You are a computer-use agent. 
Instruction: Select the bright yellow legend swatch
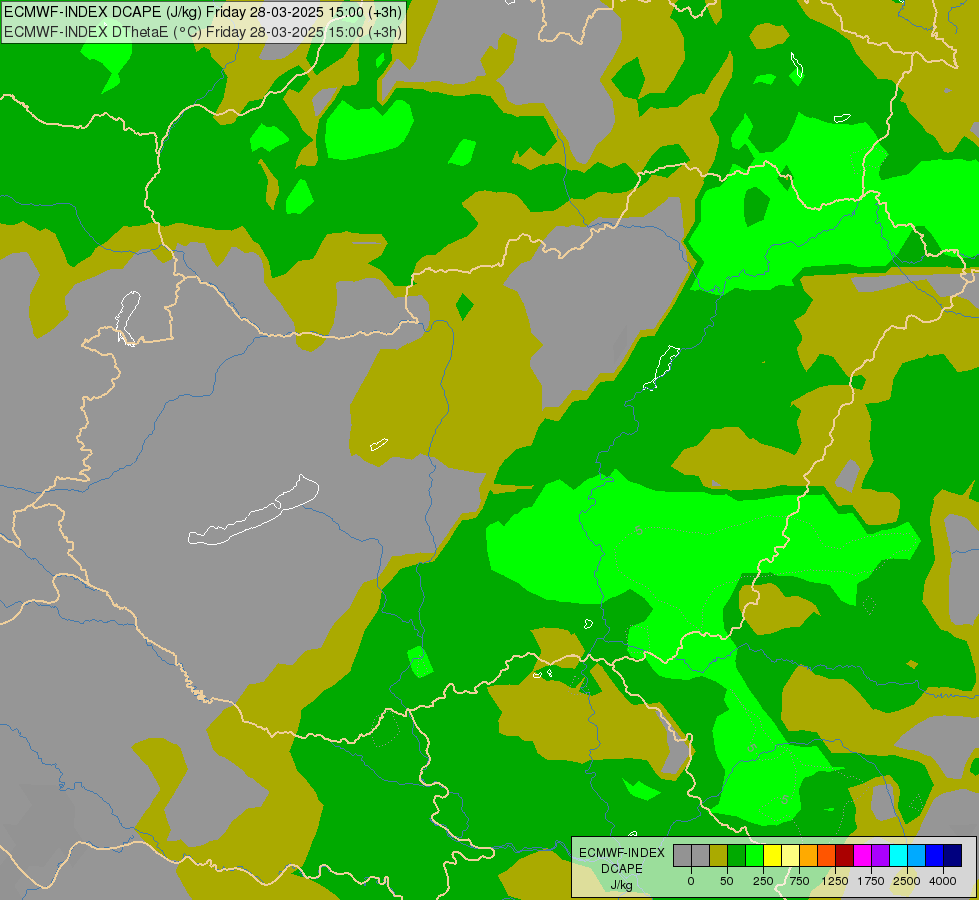[773, 855]
